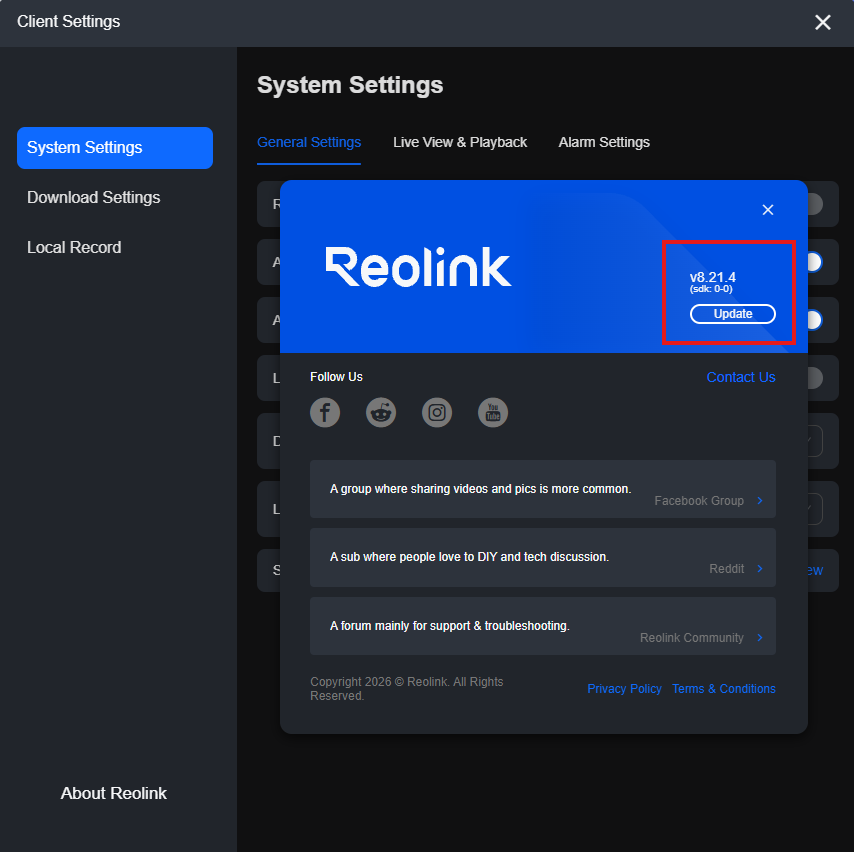Open the Reddit social icon

381,412
